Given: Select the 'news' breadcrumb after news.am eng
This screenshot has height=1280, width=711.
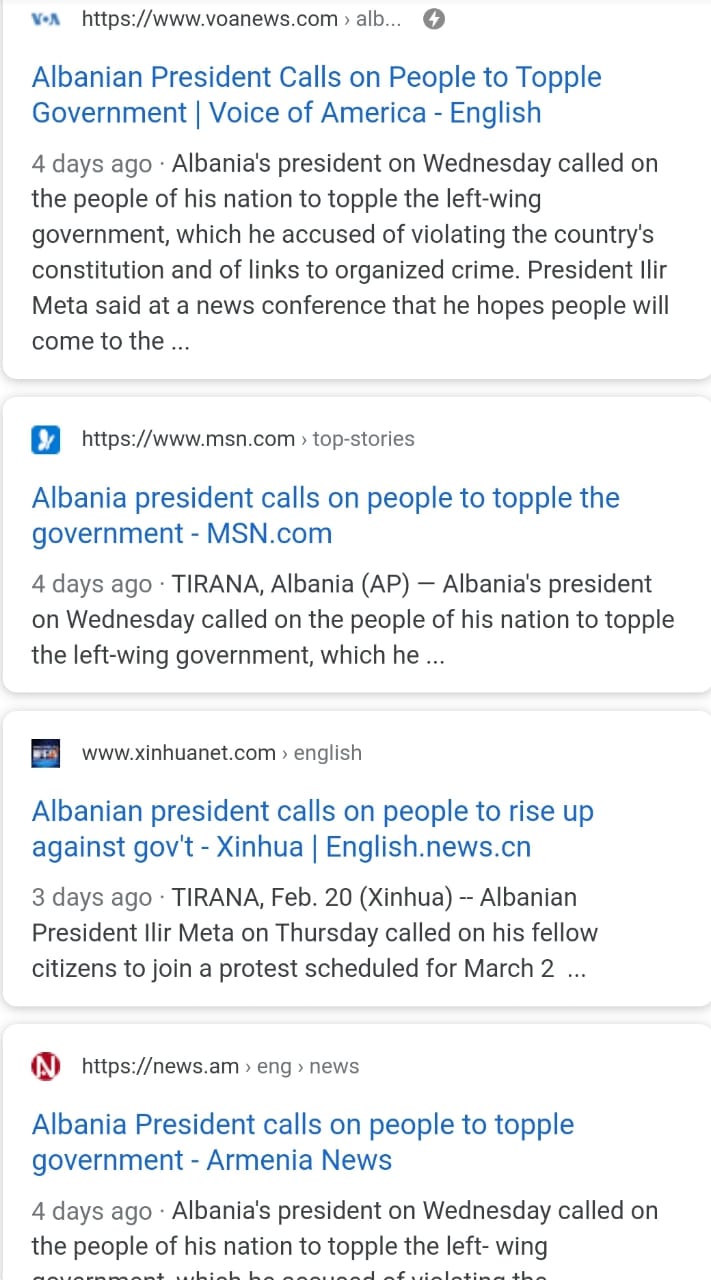Looking at the screenshot, I should tap(334, 1067).
